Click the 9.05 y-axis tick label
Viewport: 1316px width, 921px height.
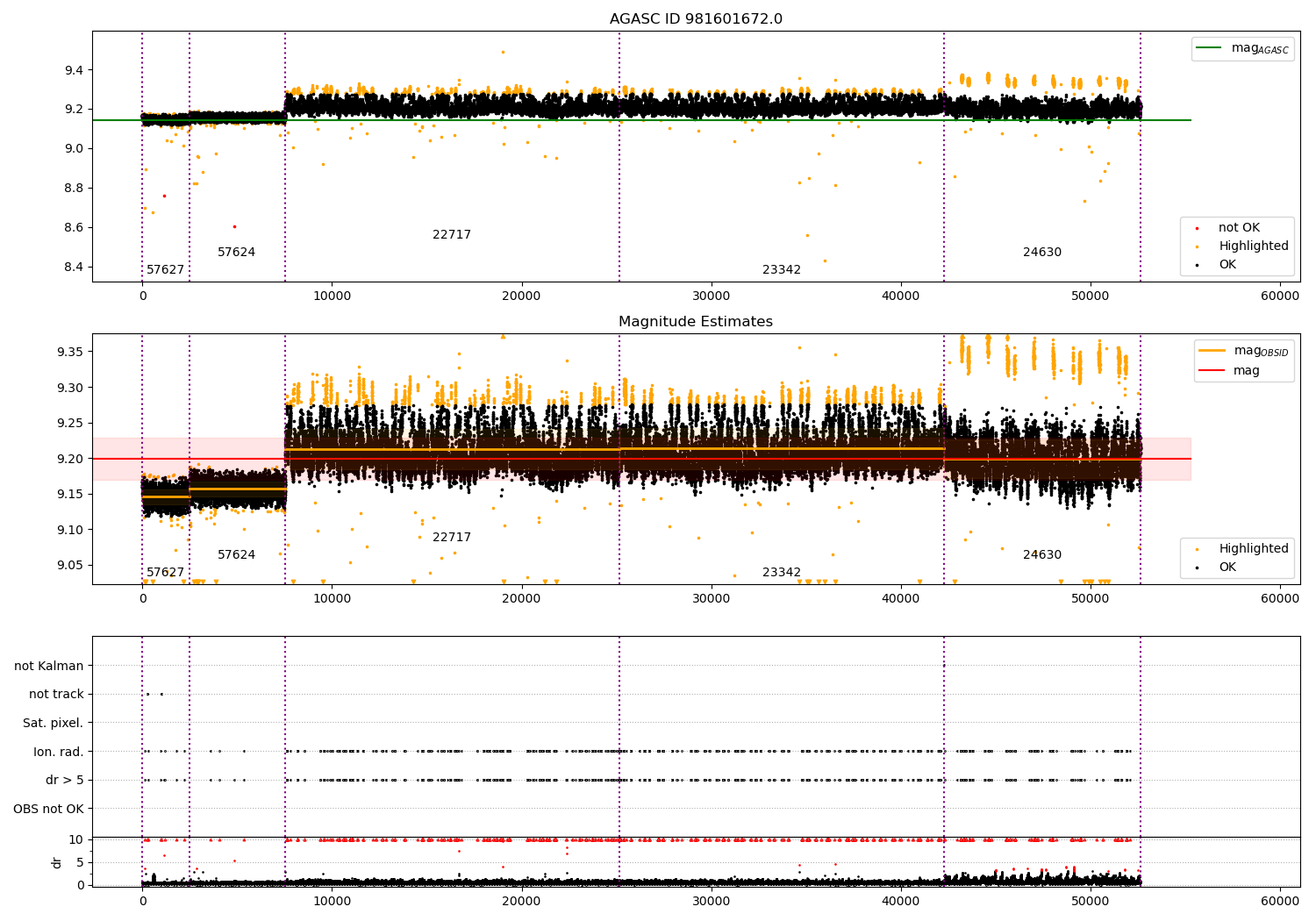pyautogui.click(x=70, y=566)
